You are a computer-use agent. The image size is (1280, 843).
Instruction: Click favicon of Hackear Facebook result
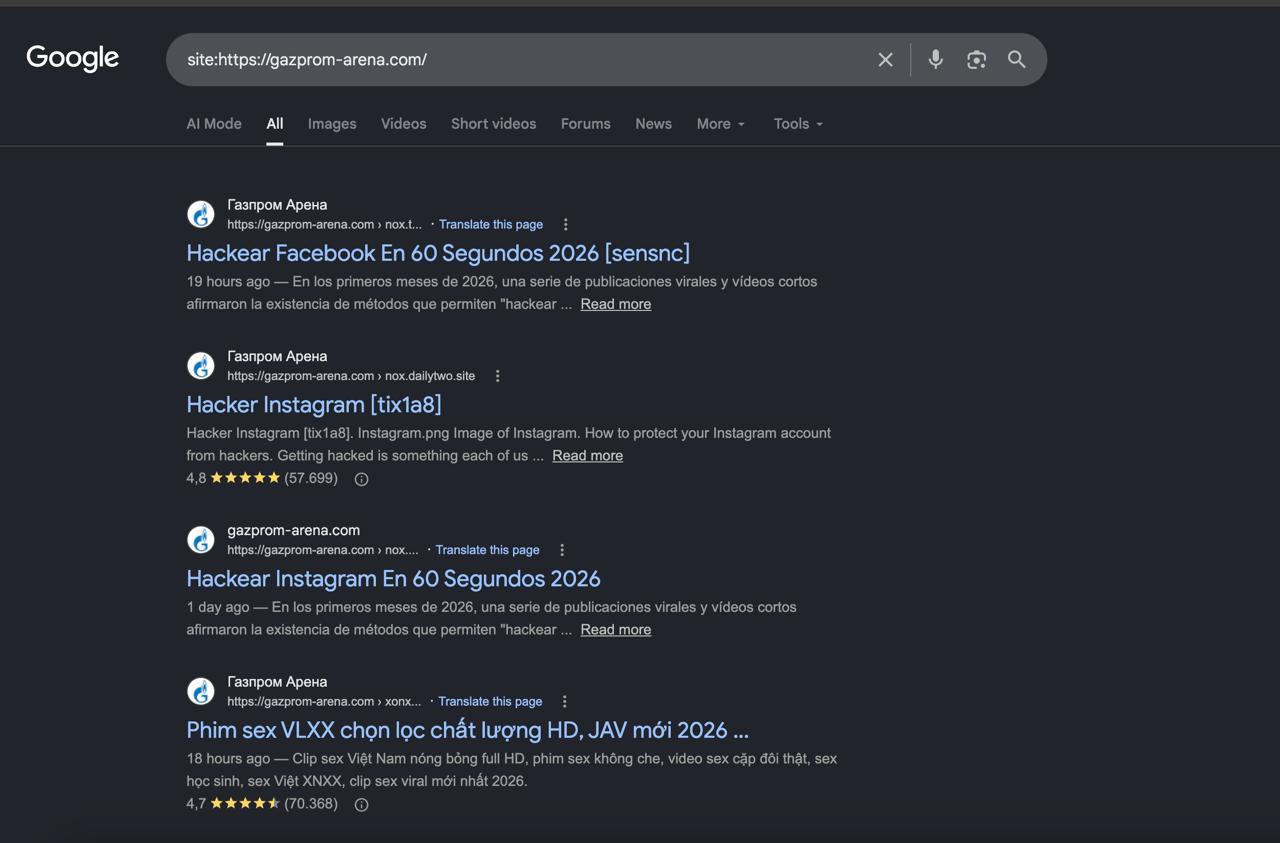point(201,214)
